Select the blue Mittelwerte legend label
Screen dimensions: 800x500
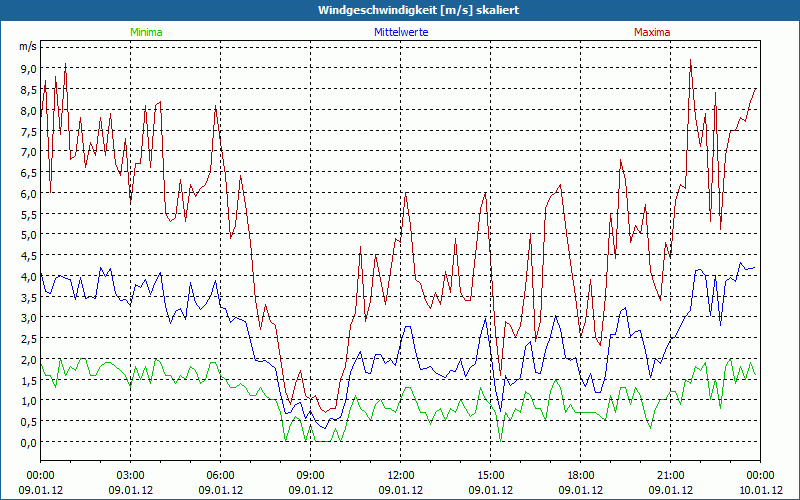(401, 32)
